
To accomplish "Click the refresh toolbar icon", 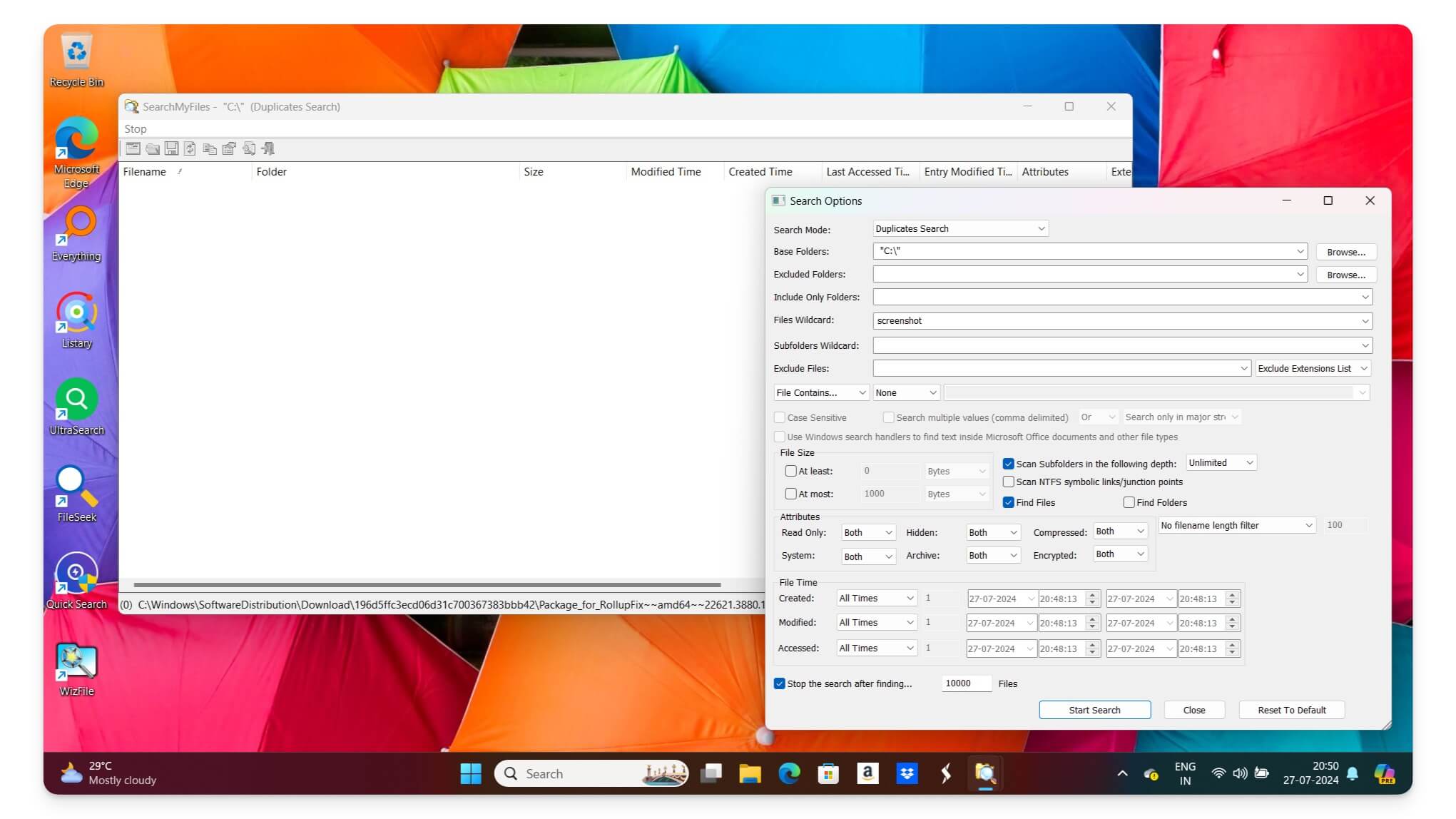I will (190, 148).
